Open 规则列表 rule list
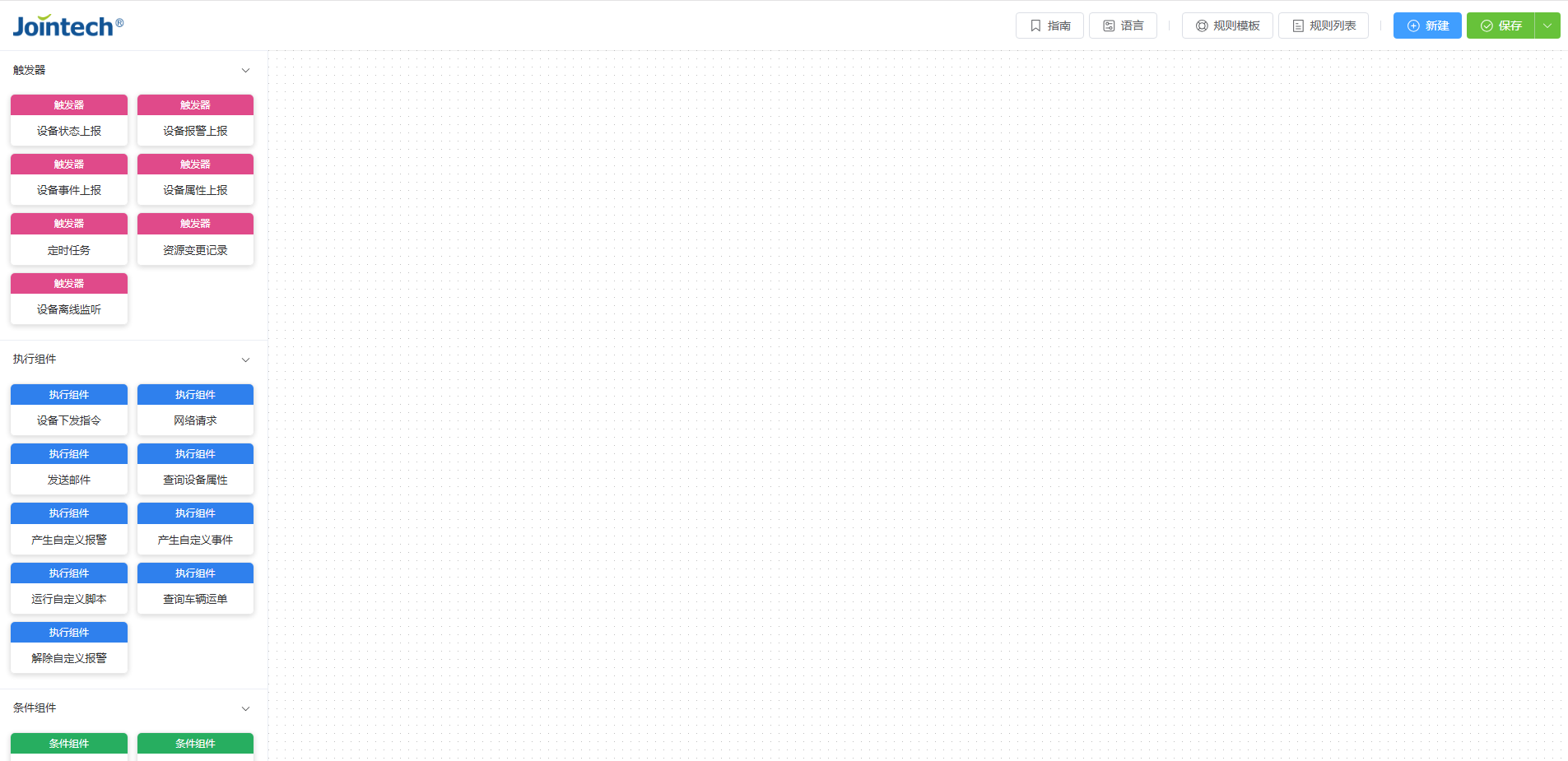This screenshot has height=761, width=1568. click(x=1324, y=26)
